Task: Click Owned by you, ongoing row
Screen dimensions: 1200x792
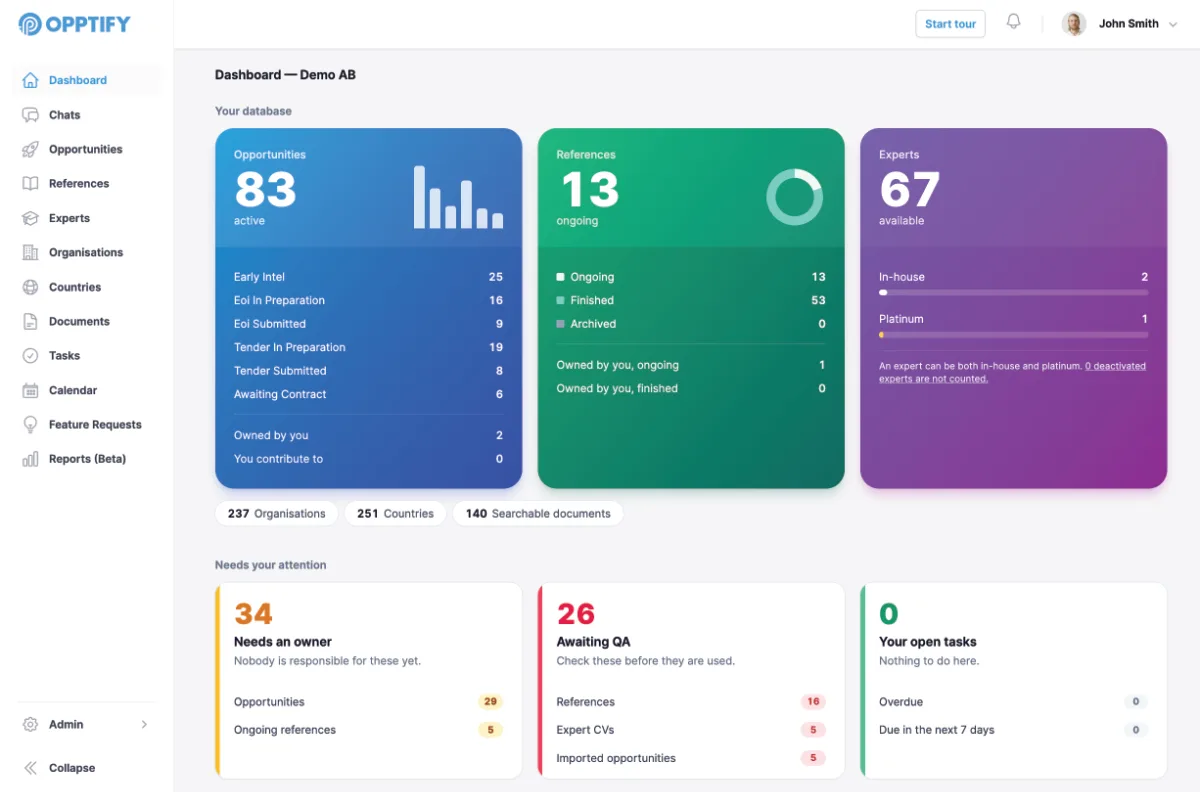Action: (x=691, y=365)
